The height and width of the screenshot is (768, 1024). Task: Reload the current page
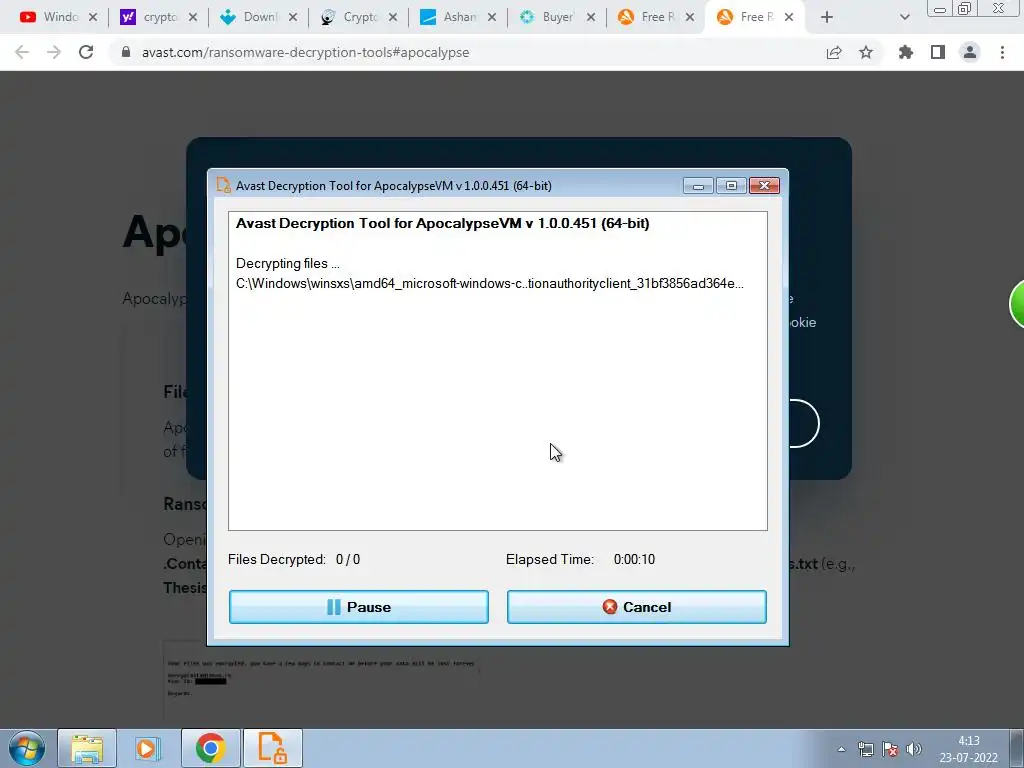tap(86, 52)
